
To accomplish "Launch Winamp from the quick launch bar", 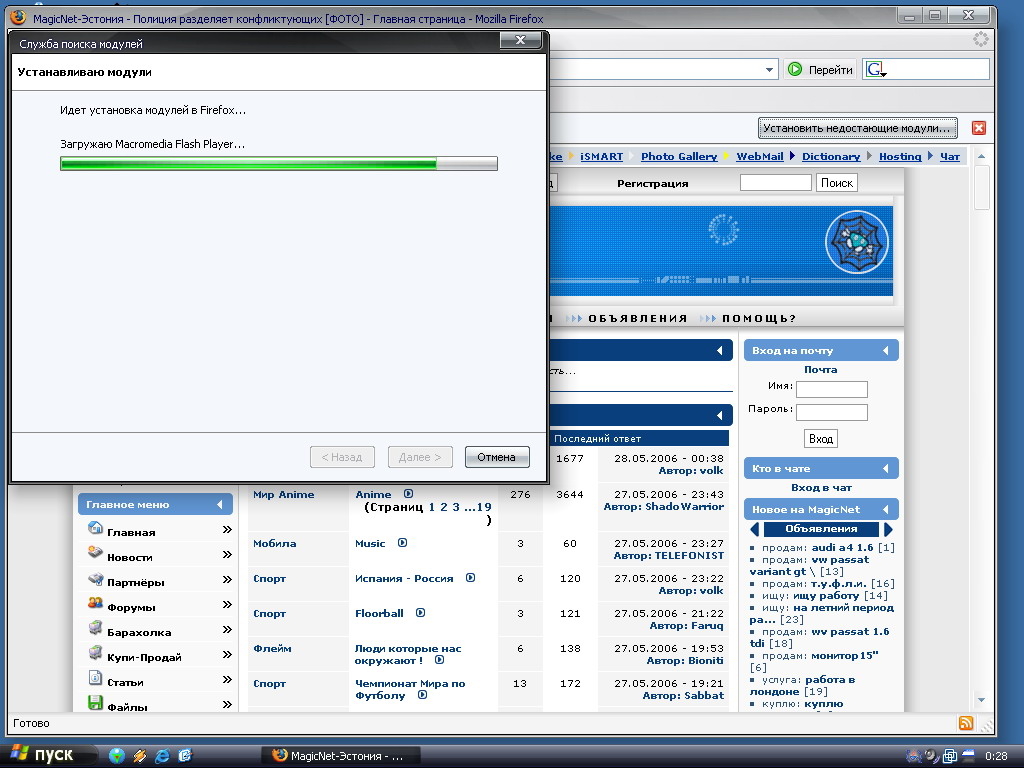I will coord(140,756).
